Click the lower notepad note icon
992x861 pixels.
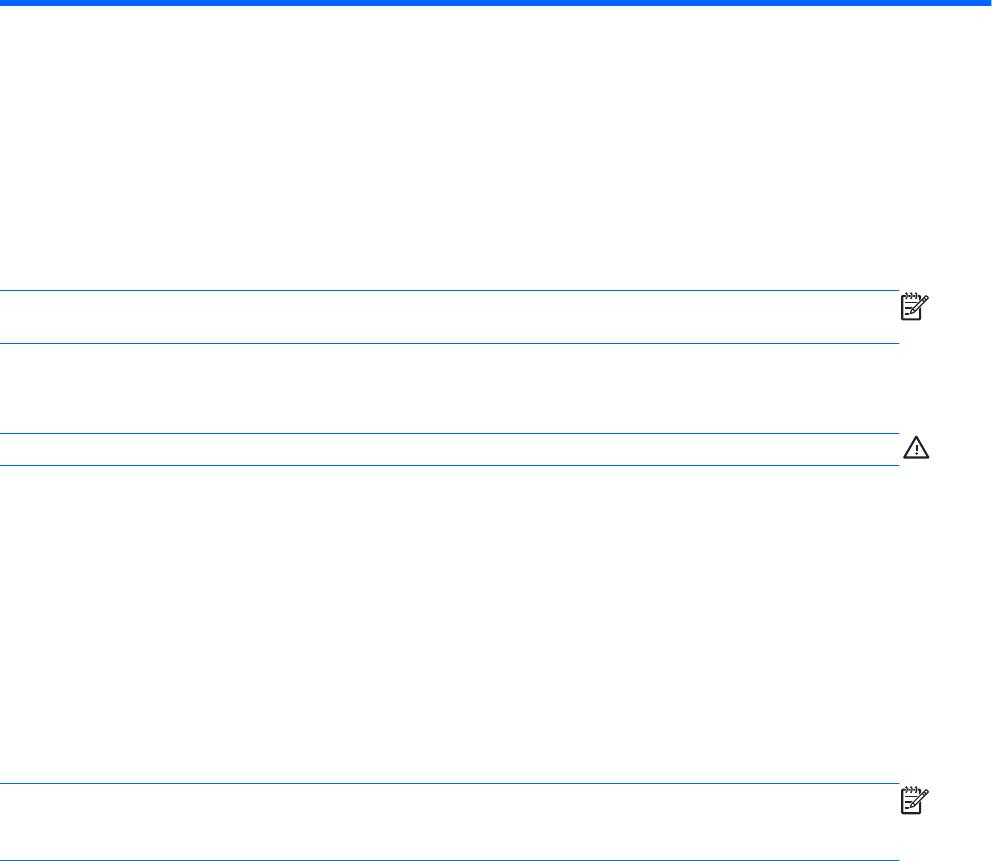tap(916, 801)
